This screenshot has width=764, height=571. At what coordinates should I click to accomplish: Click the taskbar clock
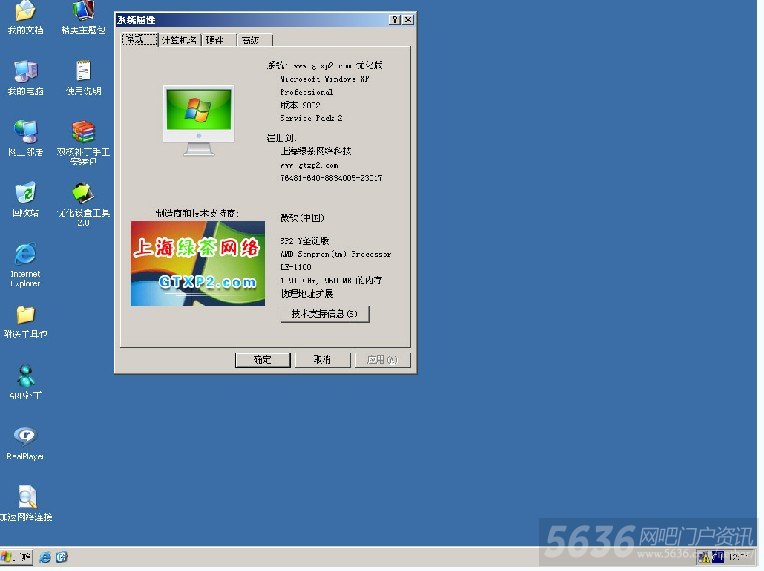(739, 557)
